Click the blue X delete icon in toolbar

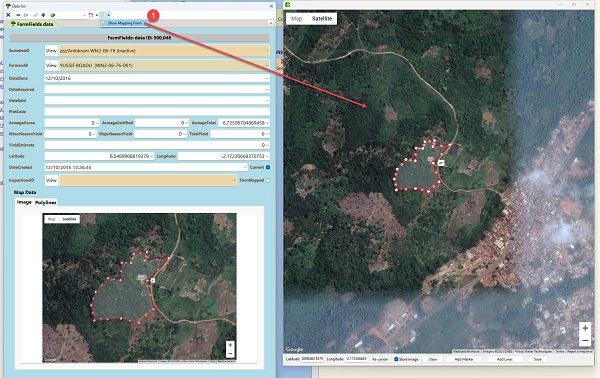pyautogui.click(x=8, y=15)
